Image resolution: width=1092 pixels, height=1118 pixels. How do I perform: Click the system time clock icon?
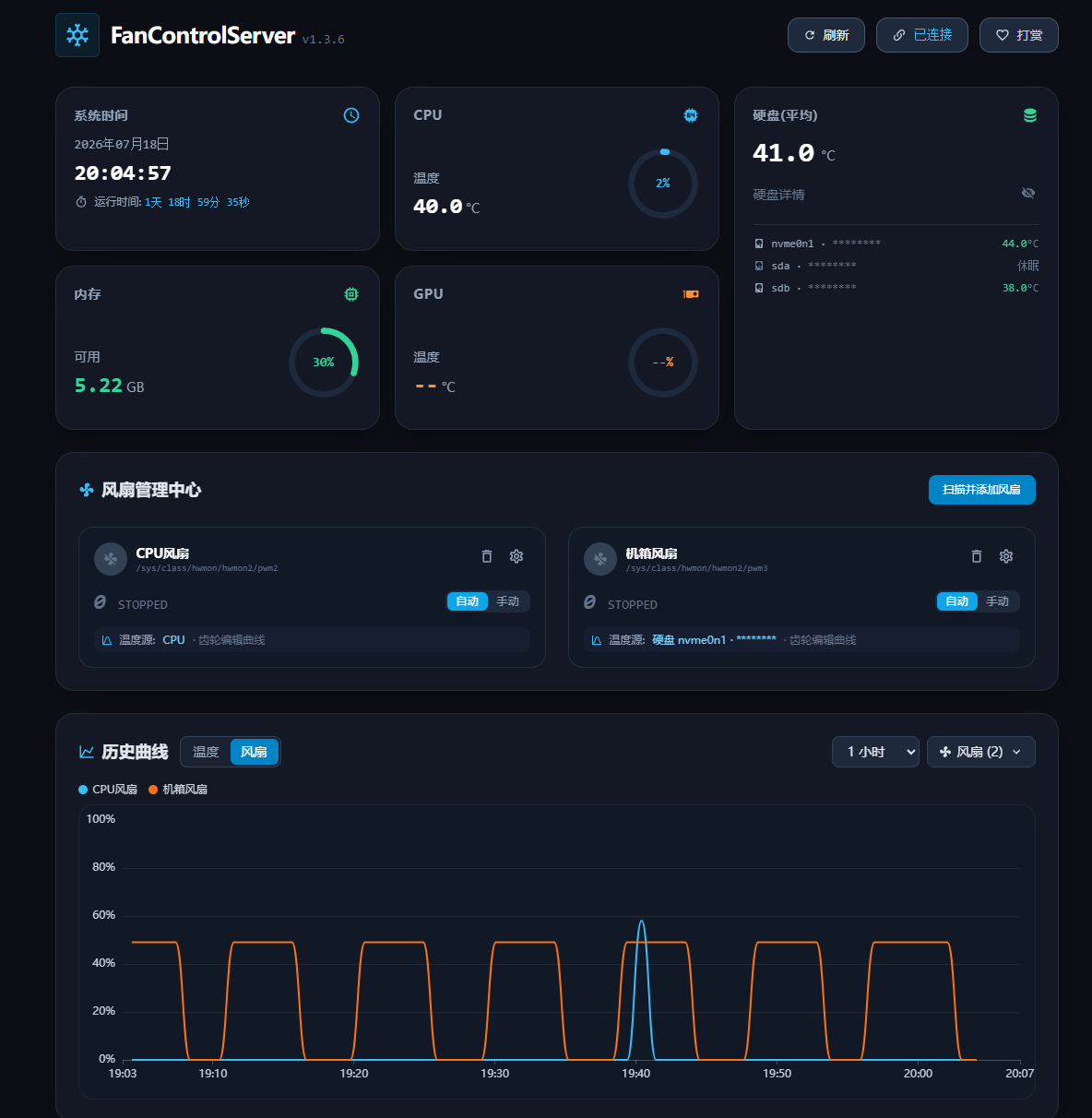pyautogui.click(x=351, y=115)
